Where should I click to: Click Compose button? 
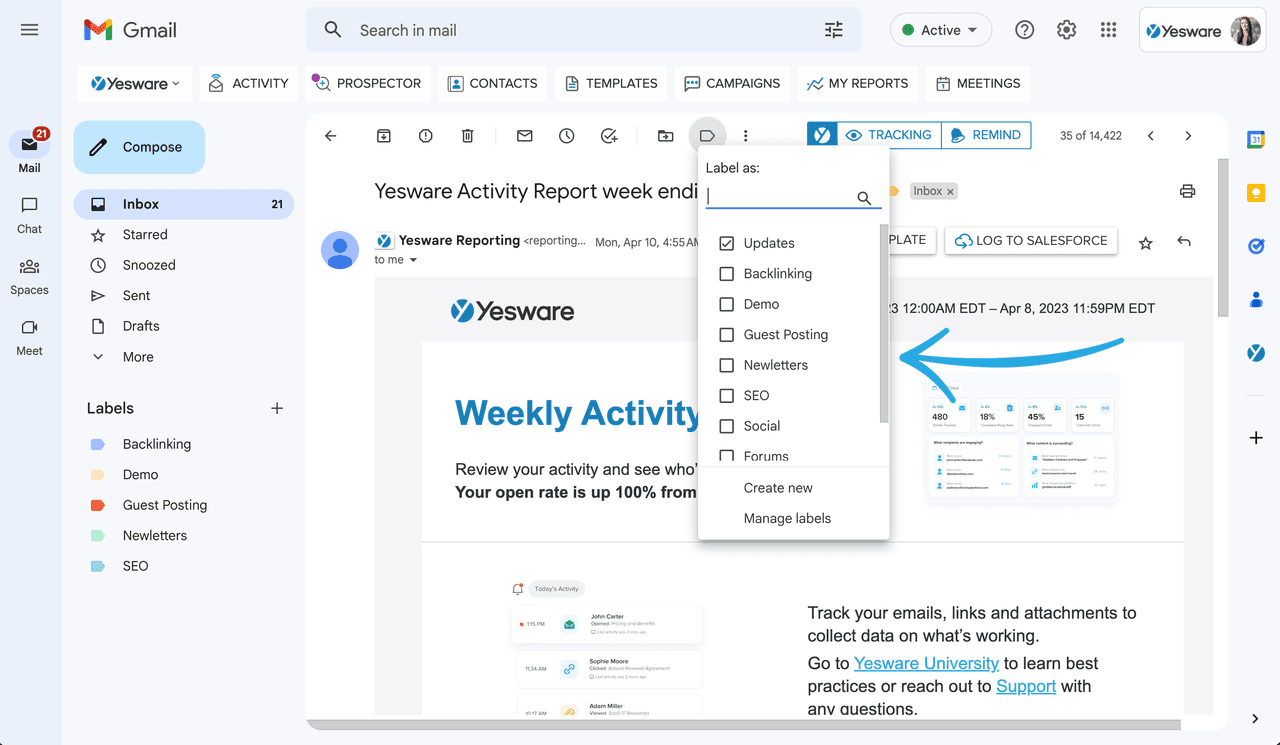[x=139, y=147]
